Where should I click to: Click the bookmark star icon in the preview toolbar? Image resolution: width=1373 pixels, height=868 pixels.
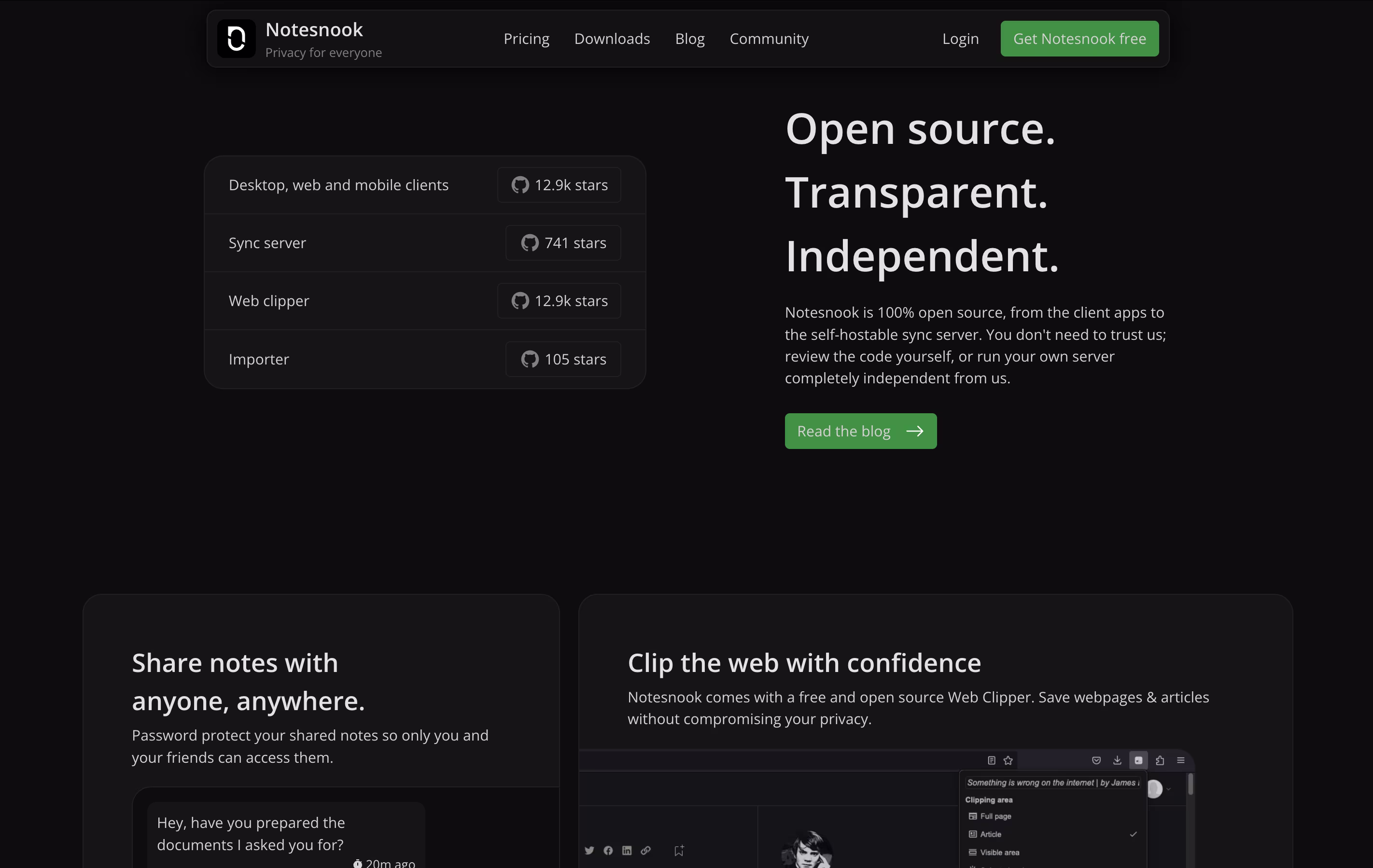(x=1008, y=760)
